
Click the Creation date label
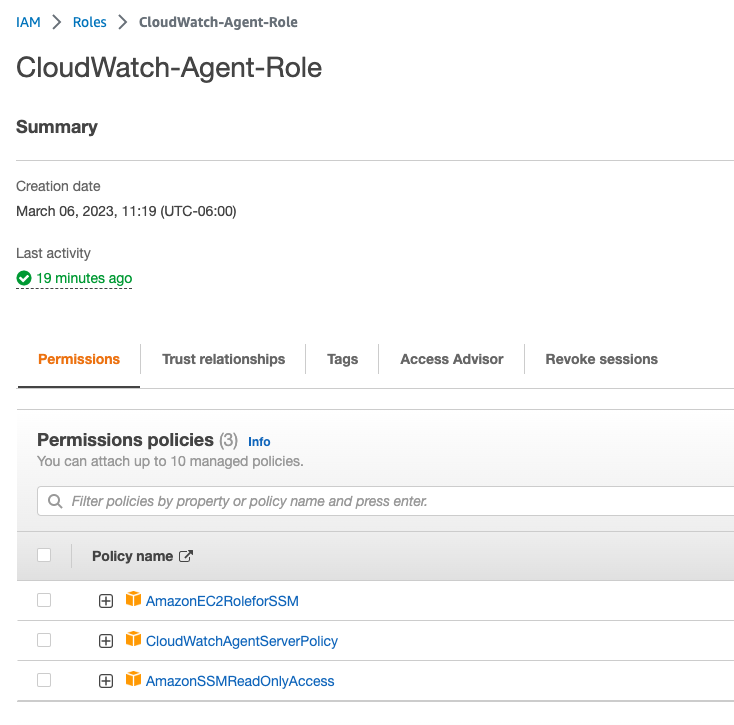coord(58,186)
